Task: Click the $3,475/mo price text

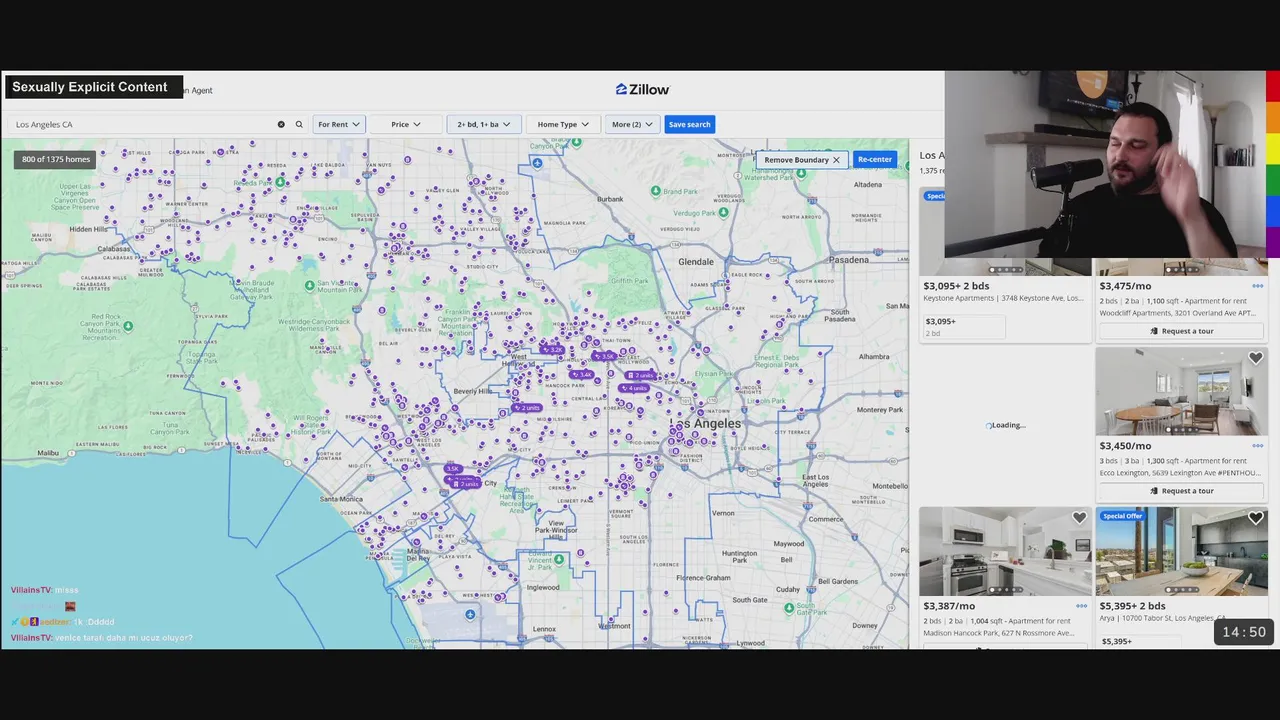Action: (x=1125, y=286)
